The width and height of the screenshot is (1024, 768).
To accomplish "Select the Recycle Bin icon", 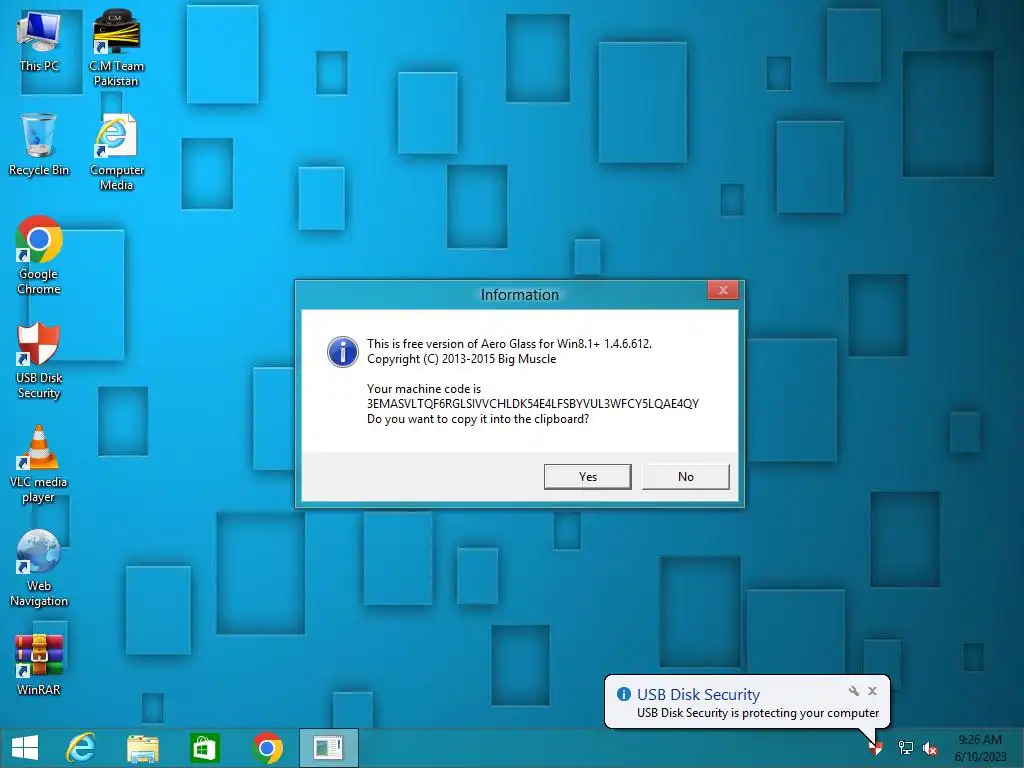I will pyautogui.click(x=39, y=144).
